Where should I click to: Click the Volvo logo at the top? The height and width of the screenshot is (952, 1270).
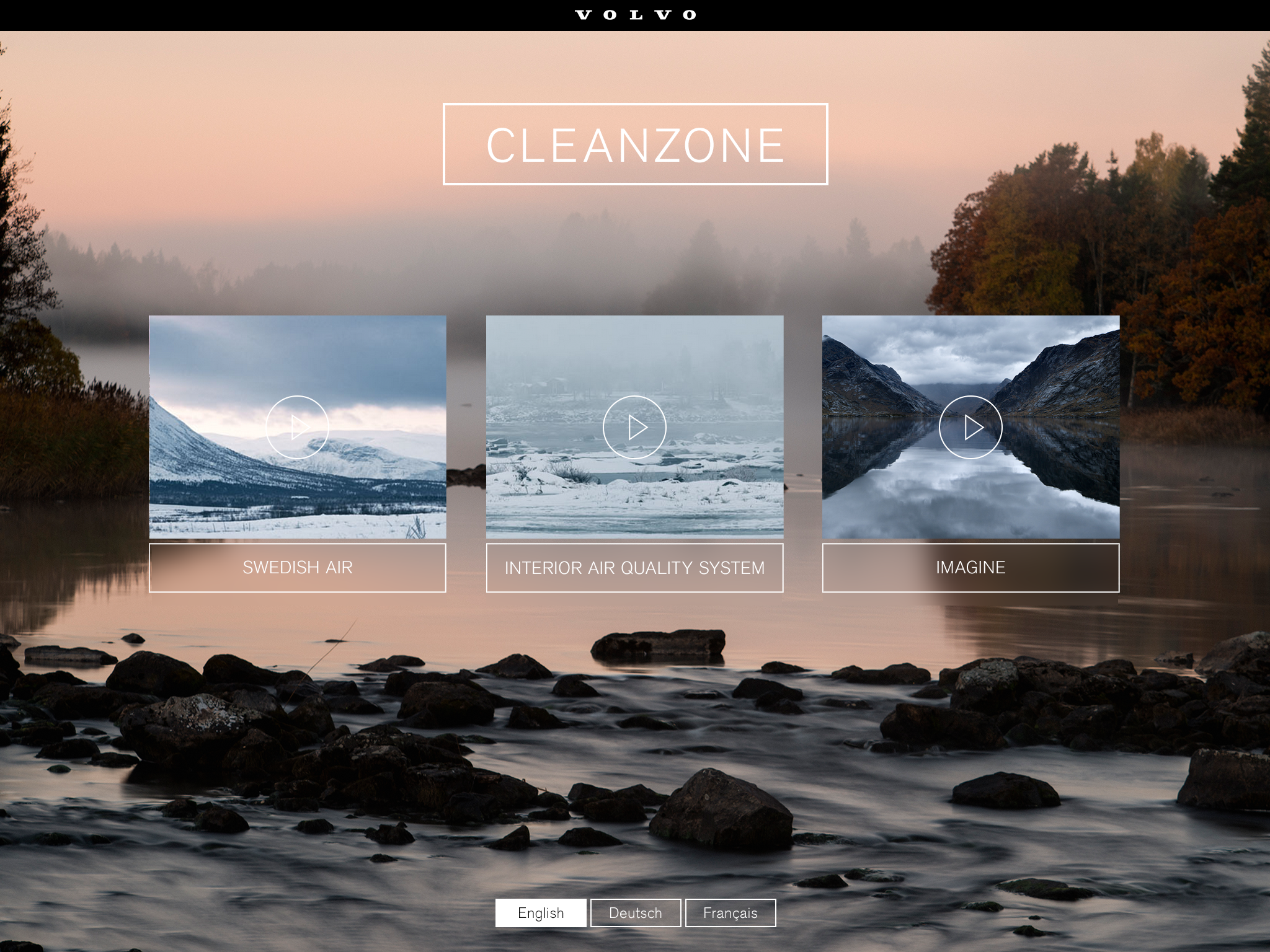pos(635,15)
